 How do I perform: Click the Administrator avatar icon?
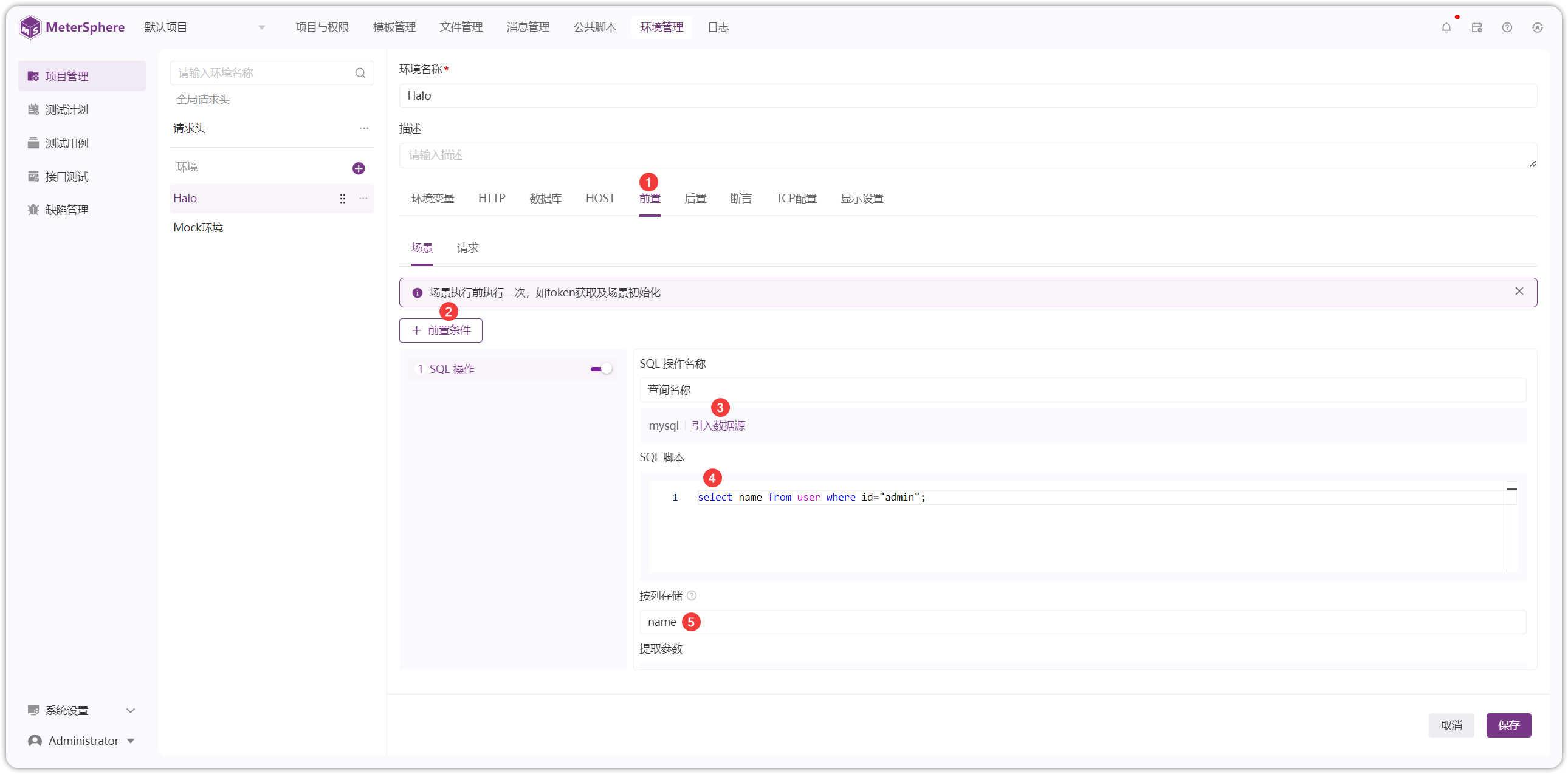tap(35, 741)
